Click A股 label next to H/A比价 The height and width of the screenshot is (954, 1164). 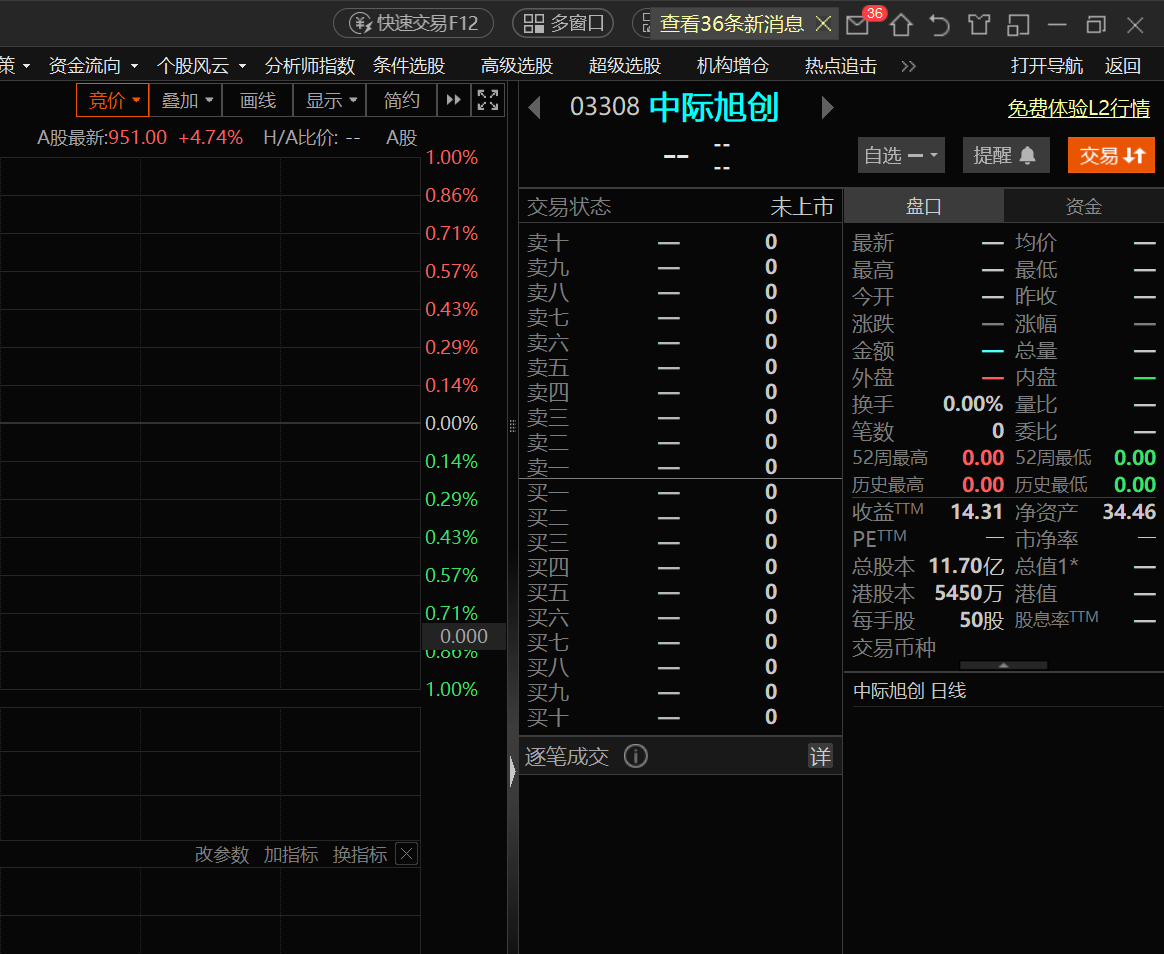click(402, 138)
